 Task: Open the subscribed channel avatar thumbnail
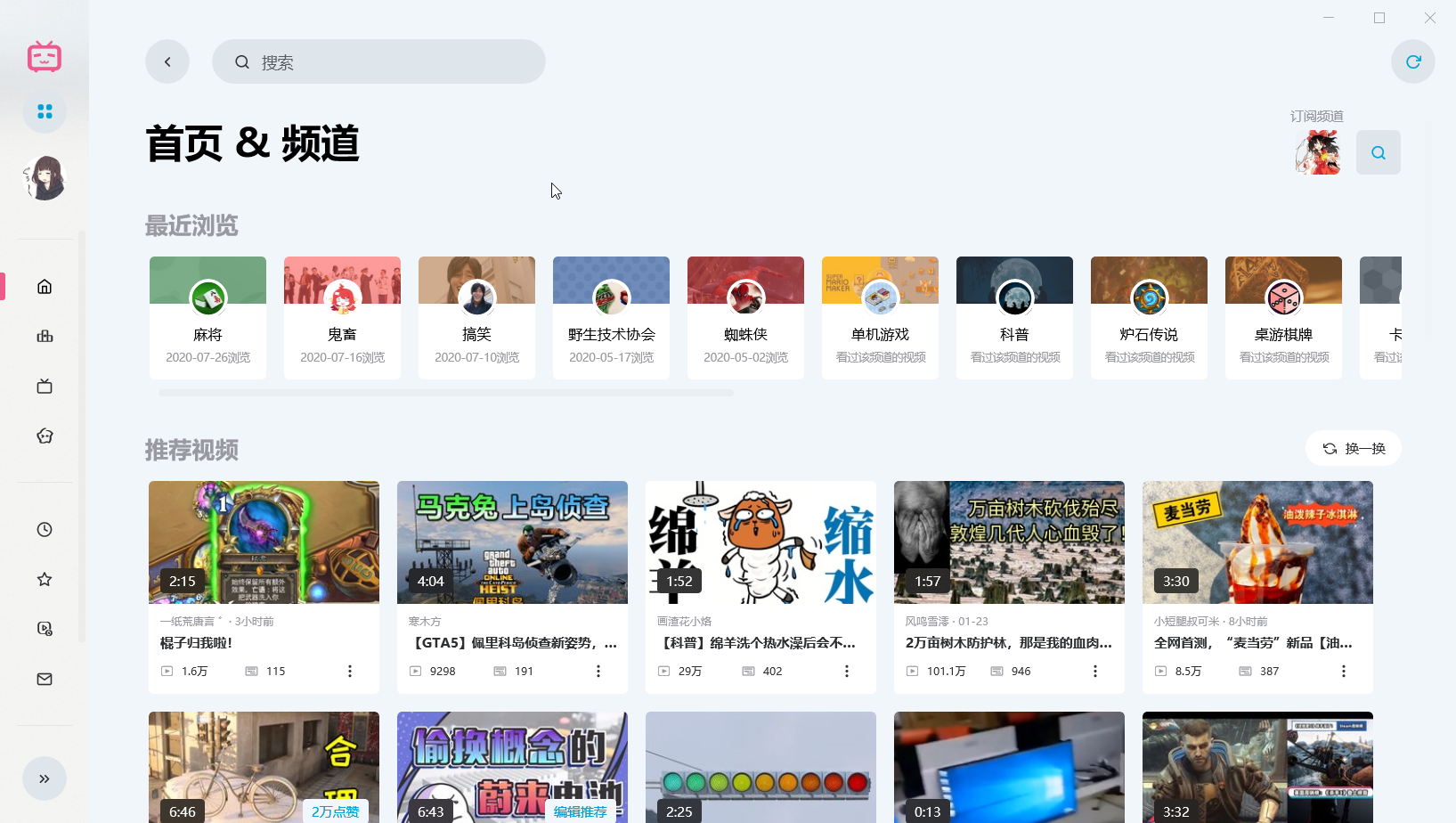click(x=1317, y=152)
